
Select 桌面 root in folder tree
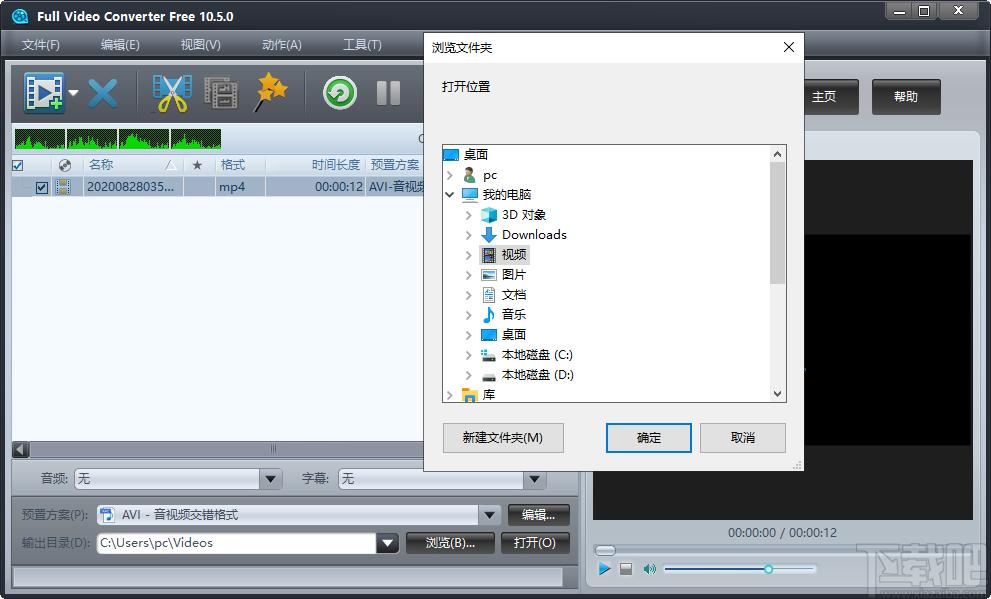click(466, 154)
